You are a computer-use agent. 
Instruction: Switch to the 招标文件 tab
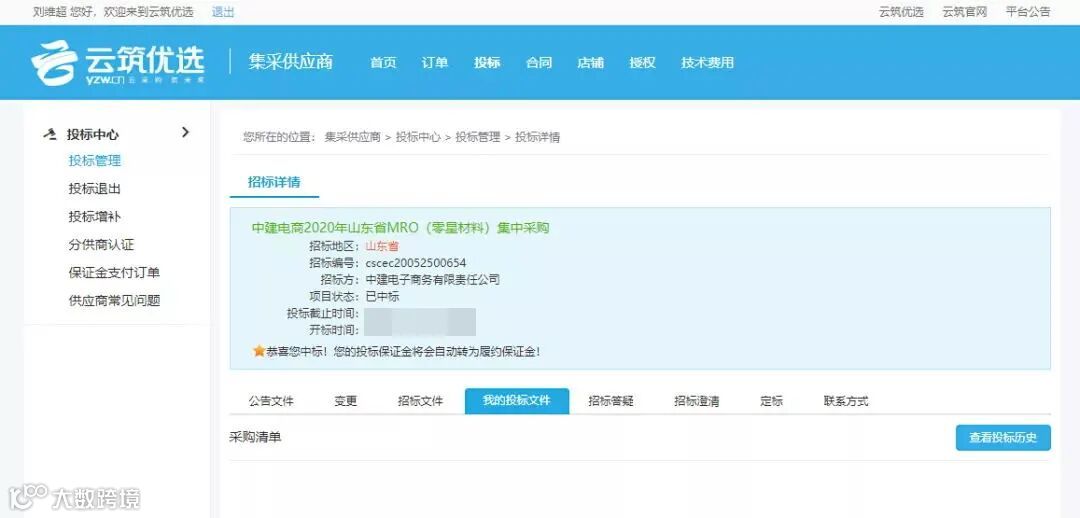(420, 401)
